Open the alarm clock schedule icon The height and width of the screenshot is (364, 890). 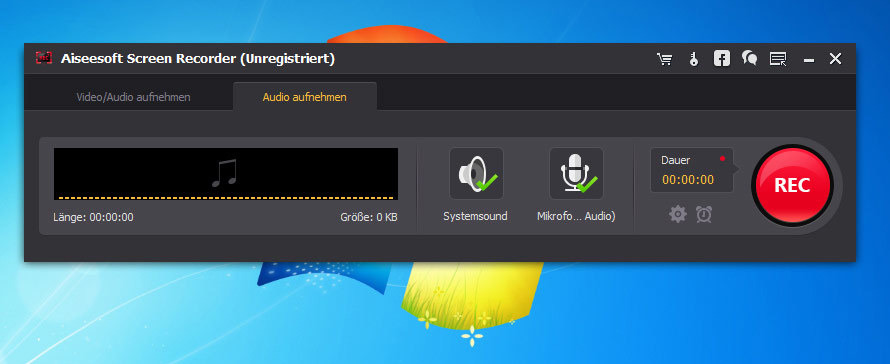(x=704, y=215)
